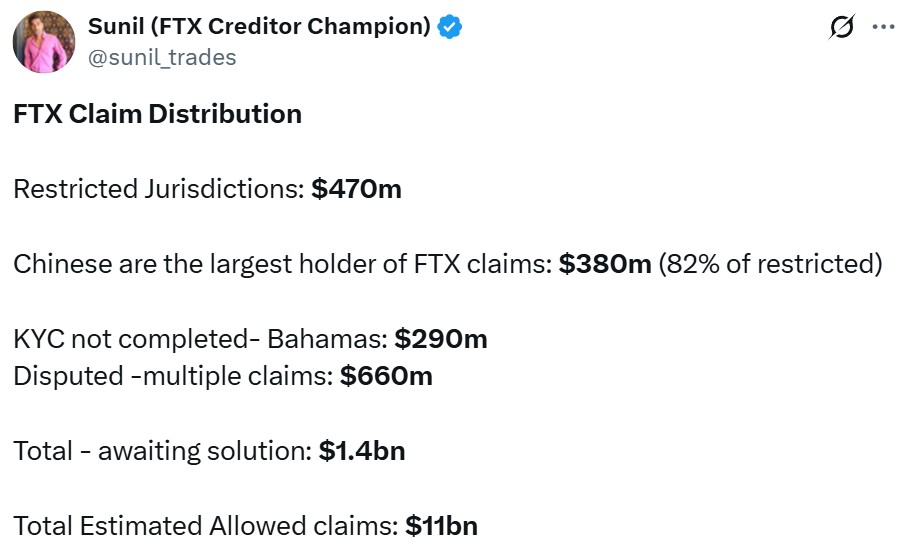Click the $290m Bahamas KYC amount
Viewport: 897px width, 550px height.
441,339
